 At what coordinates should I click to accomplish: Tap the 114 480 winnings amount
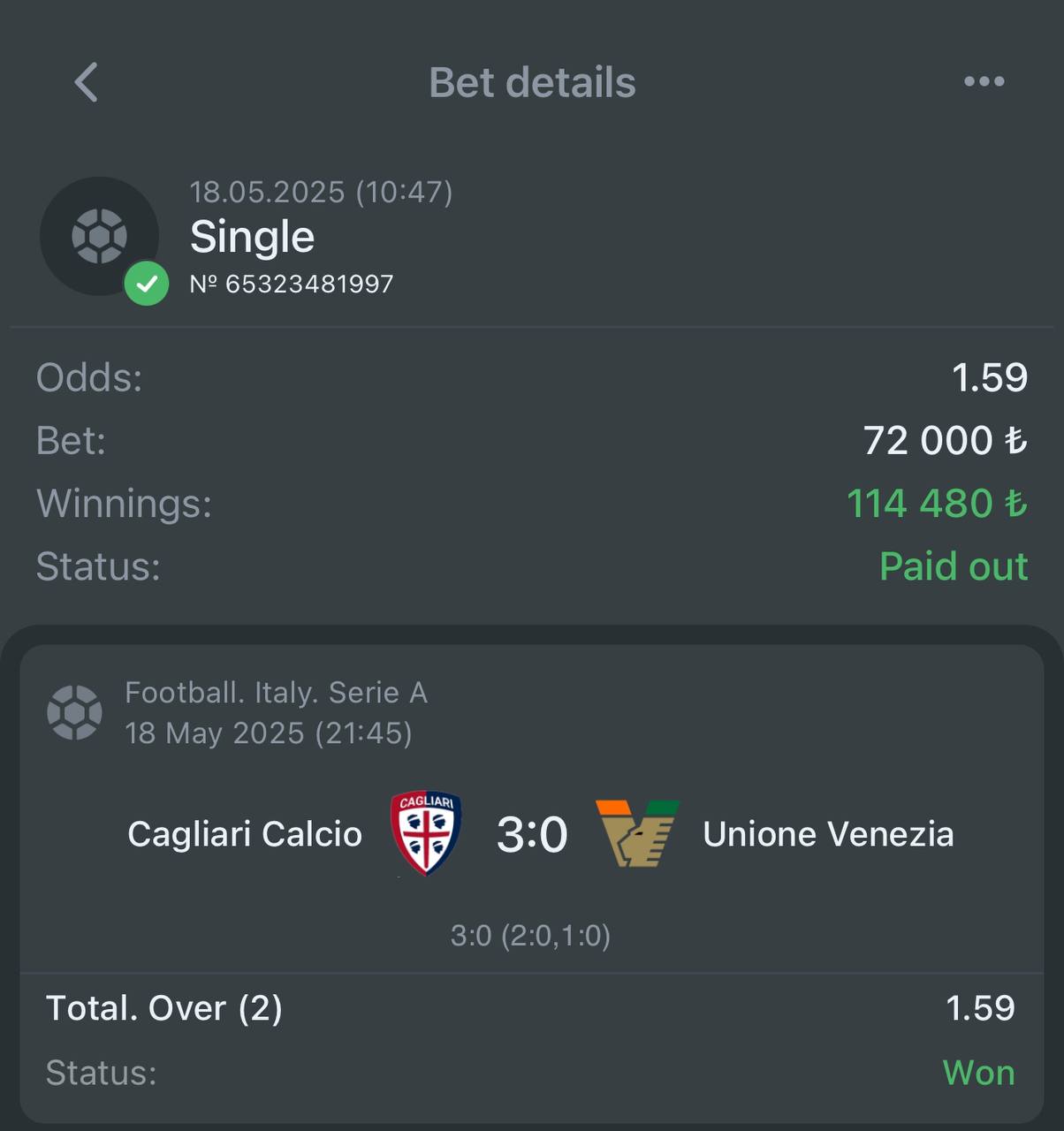point(920,504)
